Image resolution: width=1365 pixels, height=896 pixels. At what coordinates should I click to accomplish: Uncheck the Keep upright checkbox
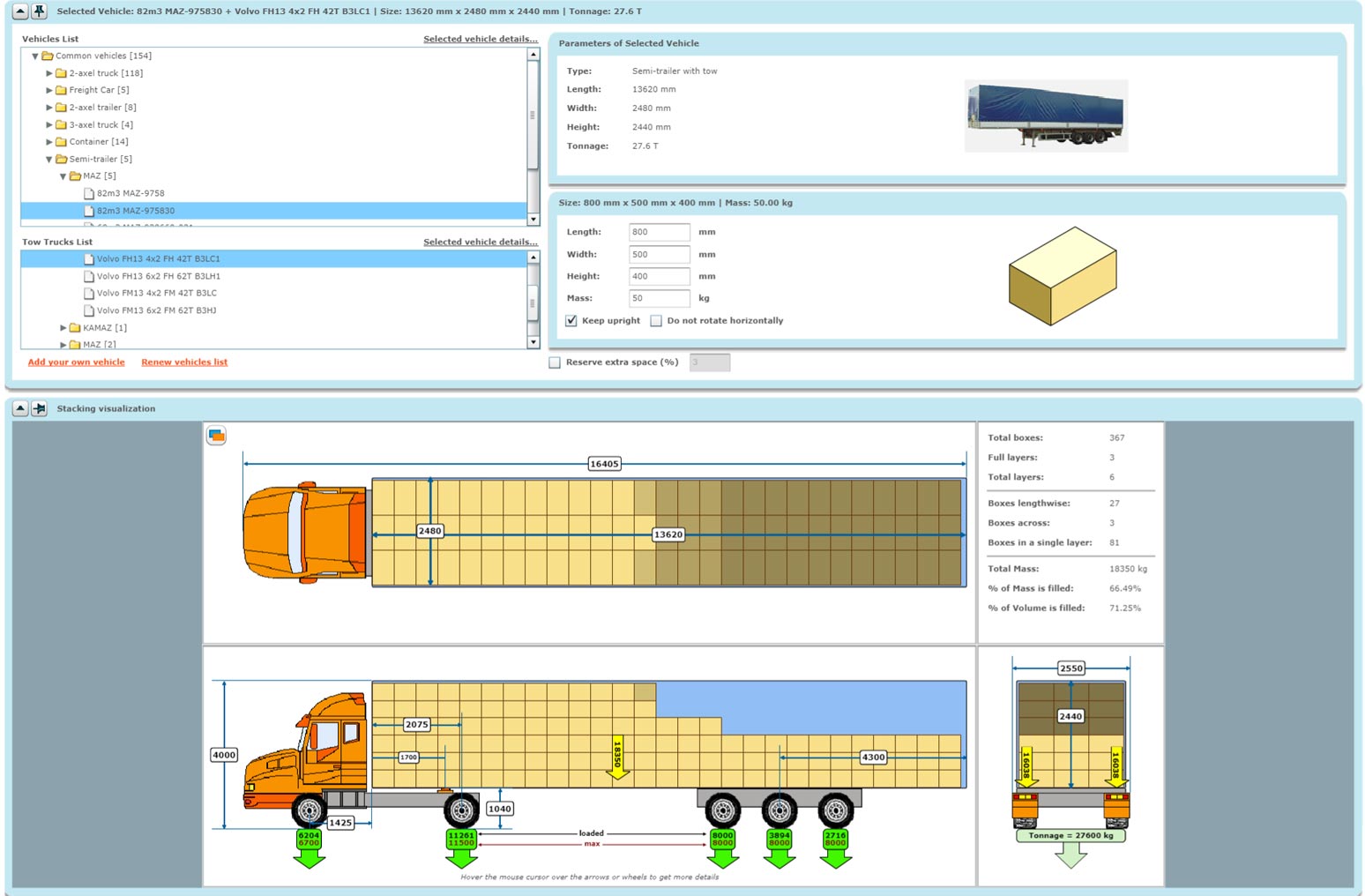point(571,321)
